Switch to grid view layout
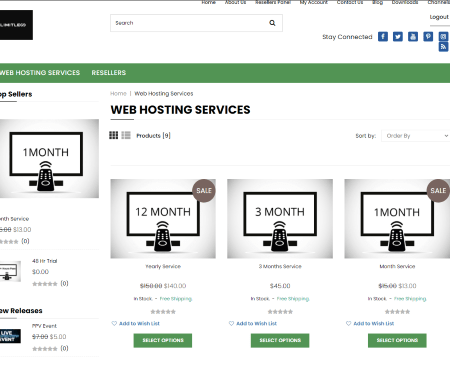The image size is (450, 366). [x=114, y=135]
